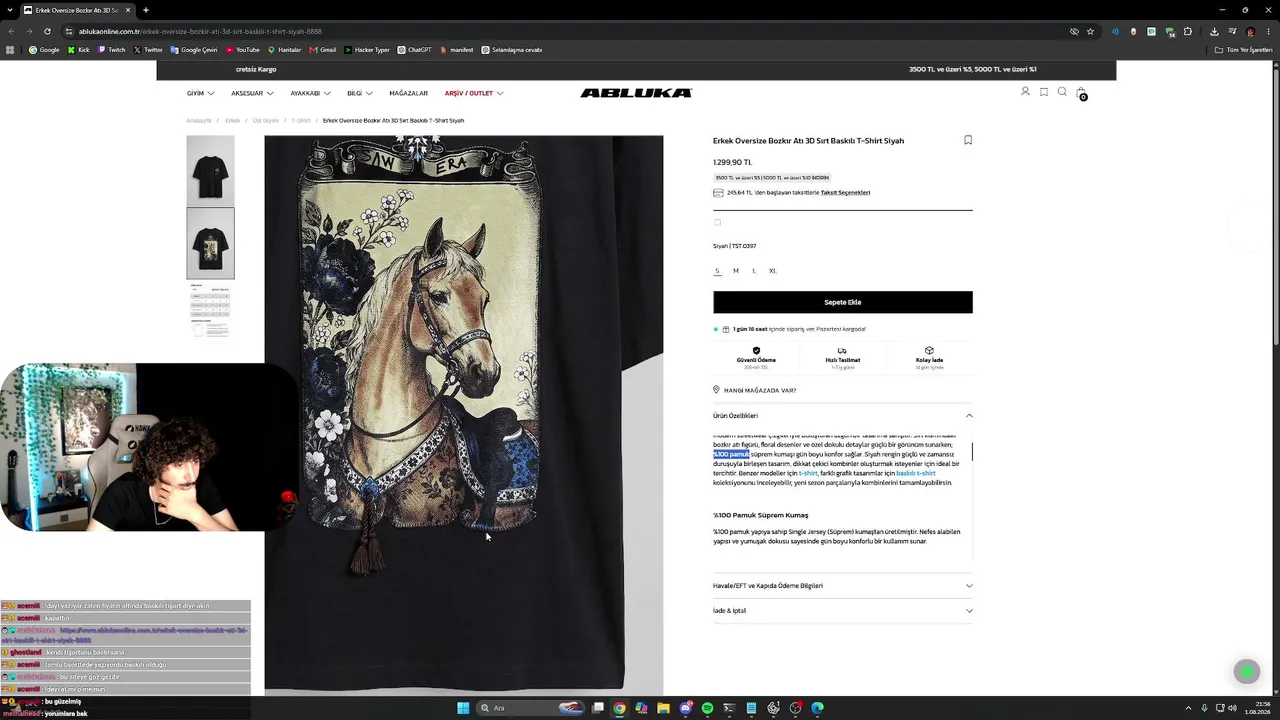The height and width of the screenshot is (720, 1280).
Task: Open File Explorer from the taskbar
Action: 663,708
